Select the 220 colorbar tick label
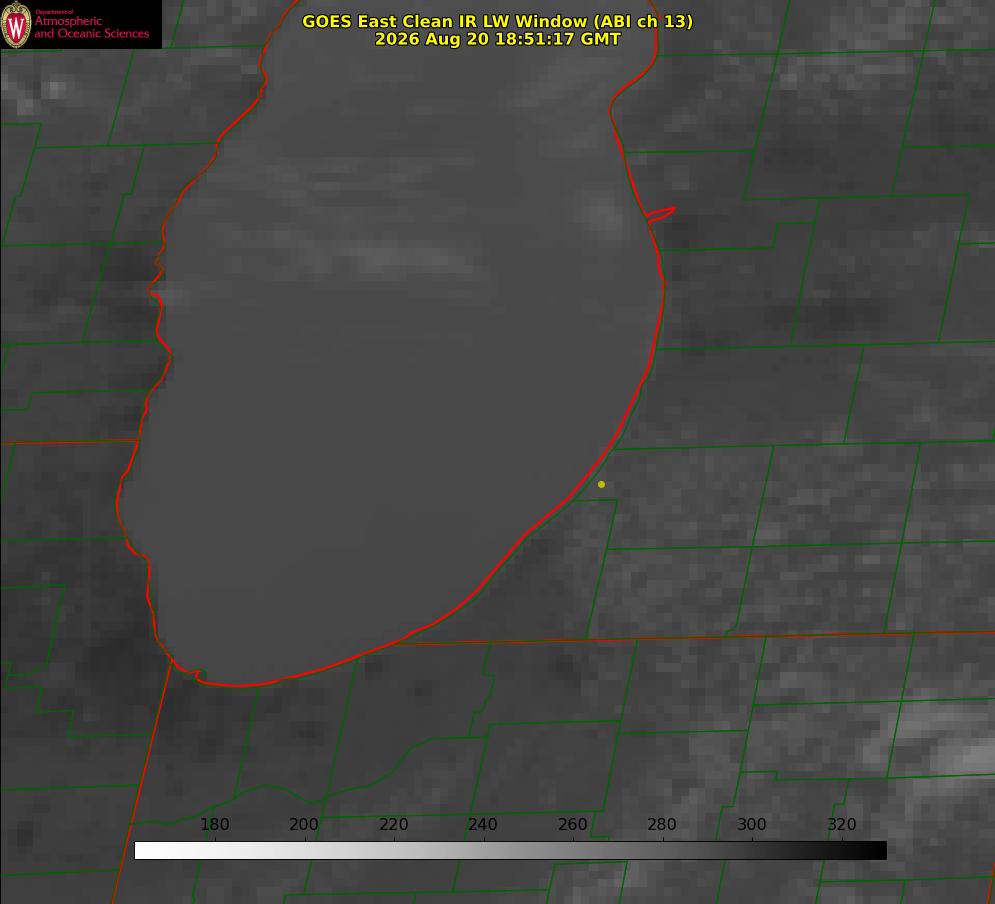Image resolution: width=995 pixels, height=904 pixels. 393,824
